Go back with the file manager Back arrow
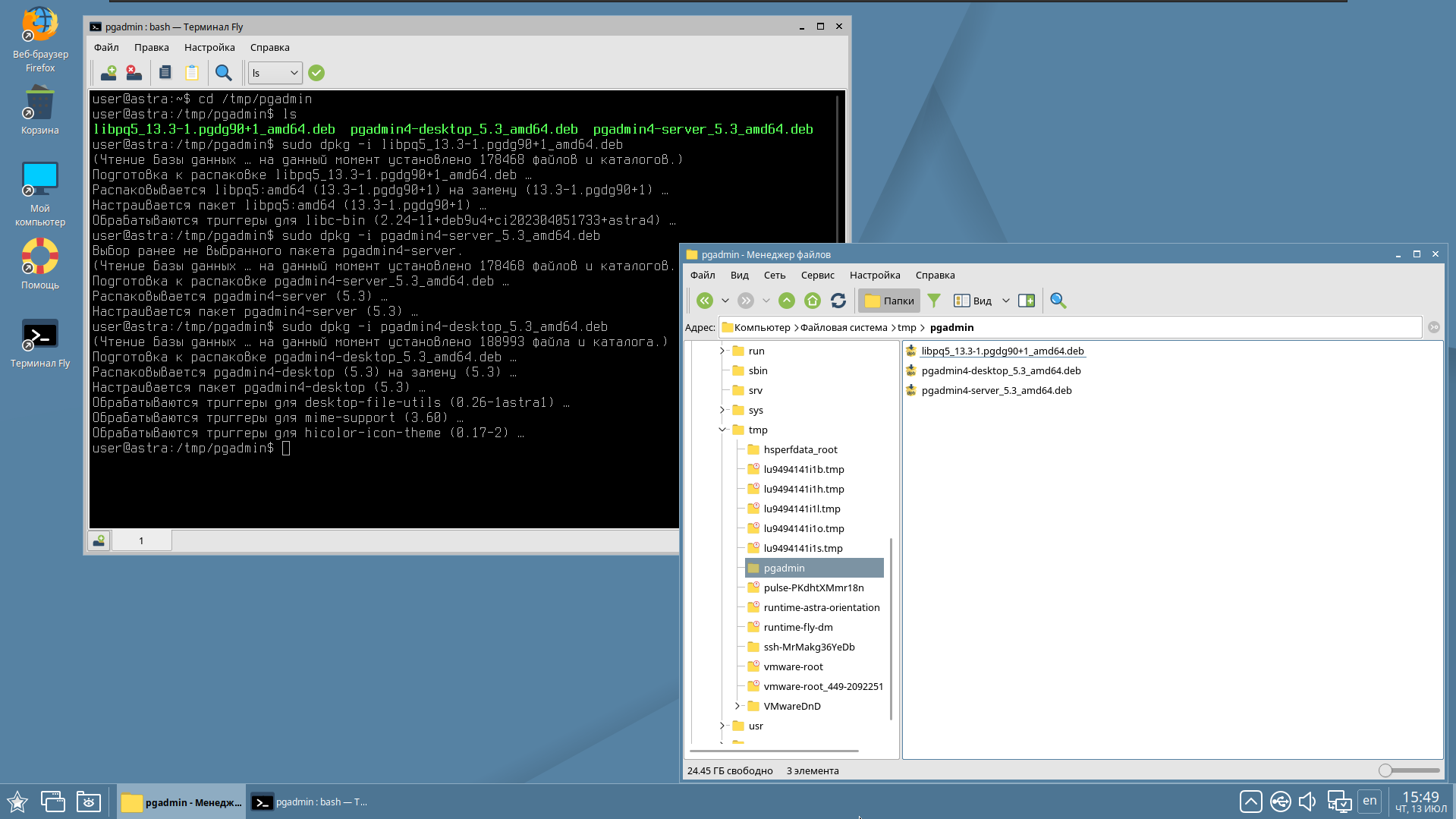This screenshot has height=819, width=1456. 705,301
